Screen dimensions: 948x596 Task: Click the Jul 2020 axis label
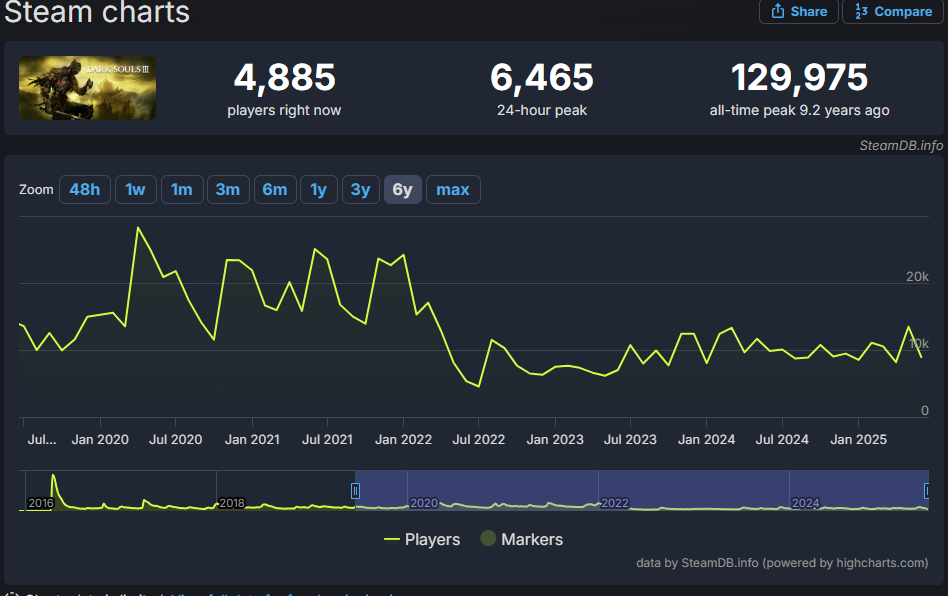pos(176,439)
